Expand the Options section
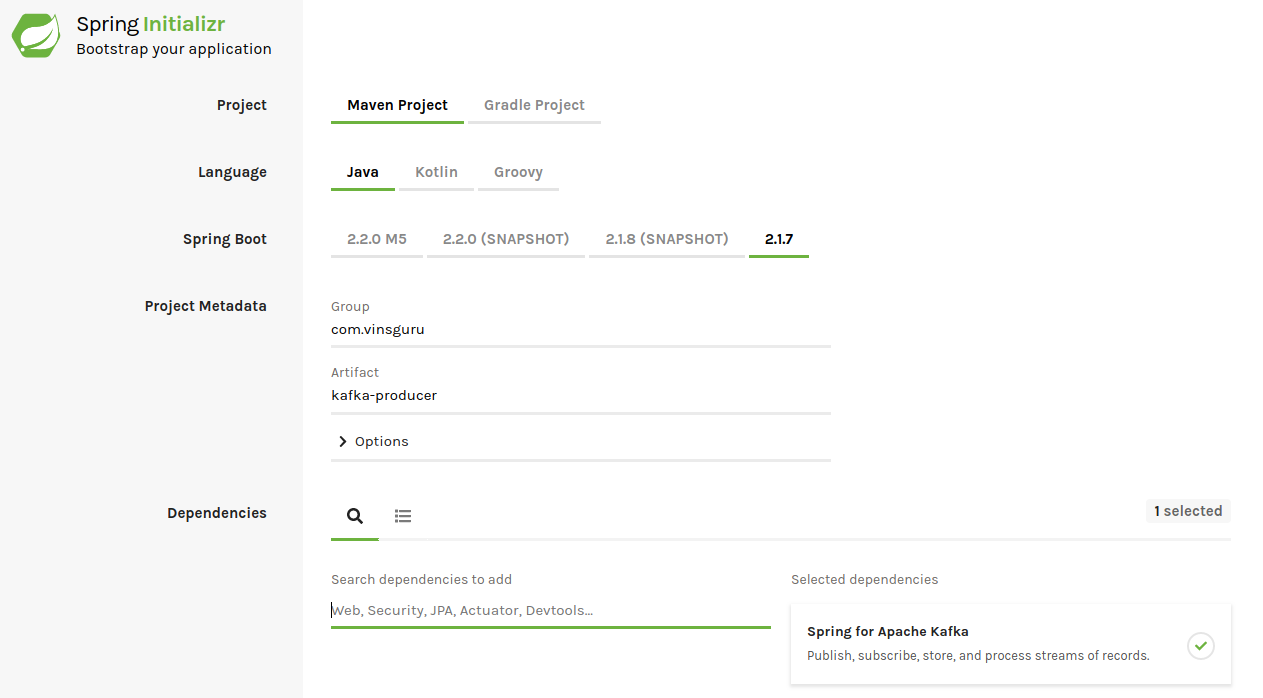1263x698 pixels. (373, 441)
